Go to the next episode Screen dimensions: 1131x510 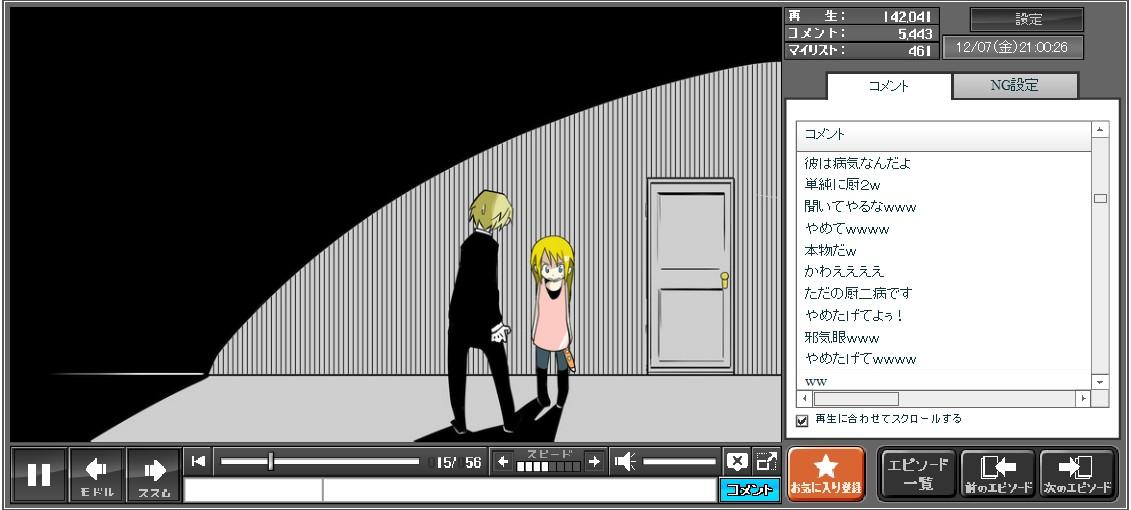1078,473
